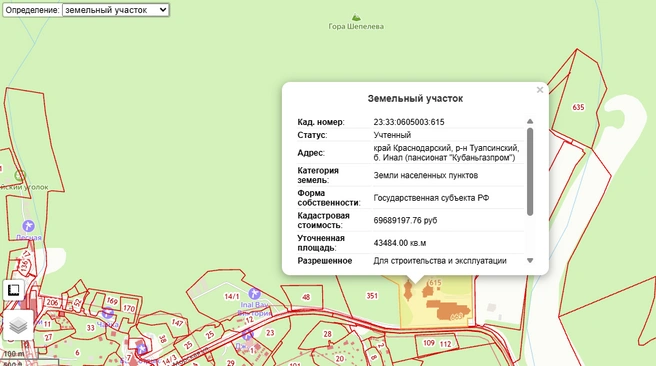Select parcel numbered 23

[x=270, y=333]
